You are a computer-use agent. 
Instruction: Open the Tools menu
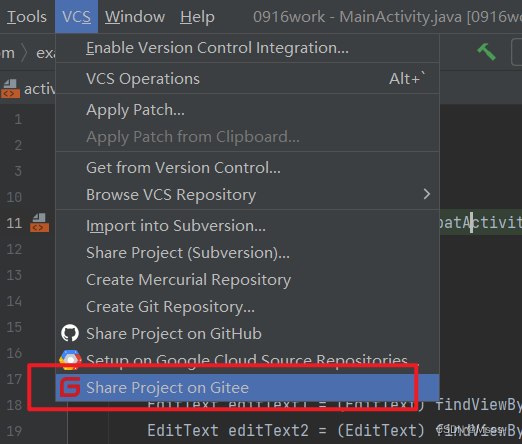27,17
